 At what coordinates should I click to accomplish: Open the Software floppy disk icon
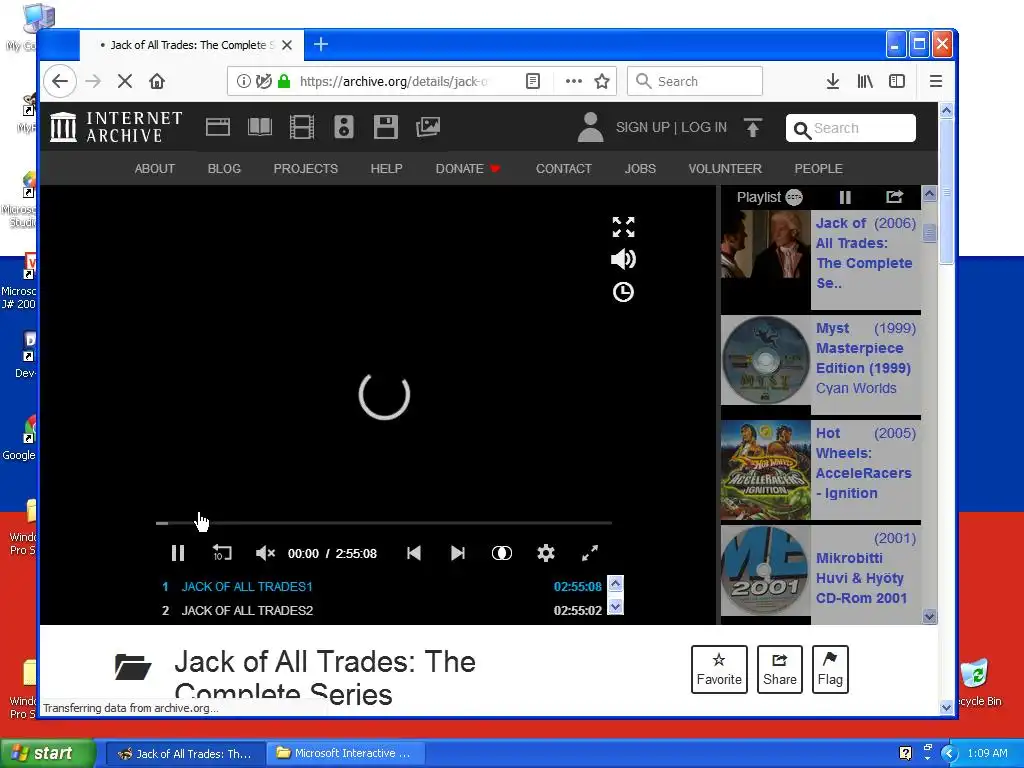(x=386, y=127)
